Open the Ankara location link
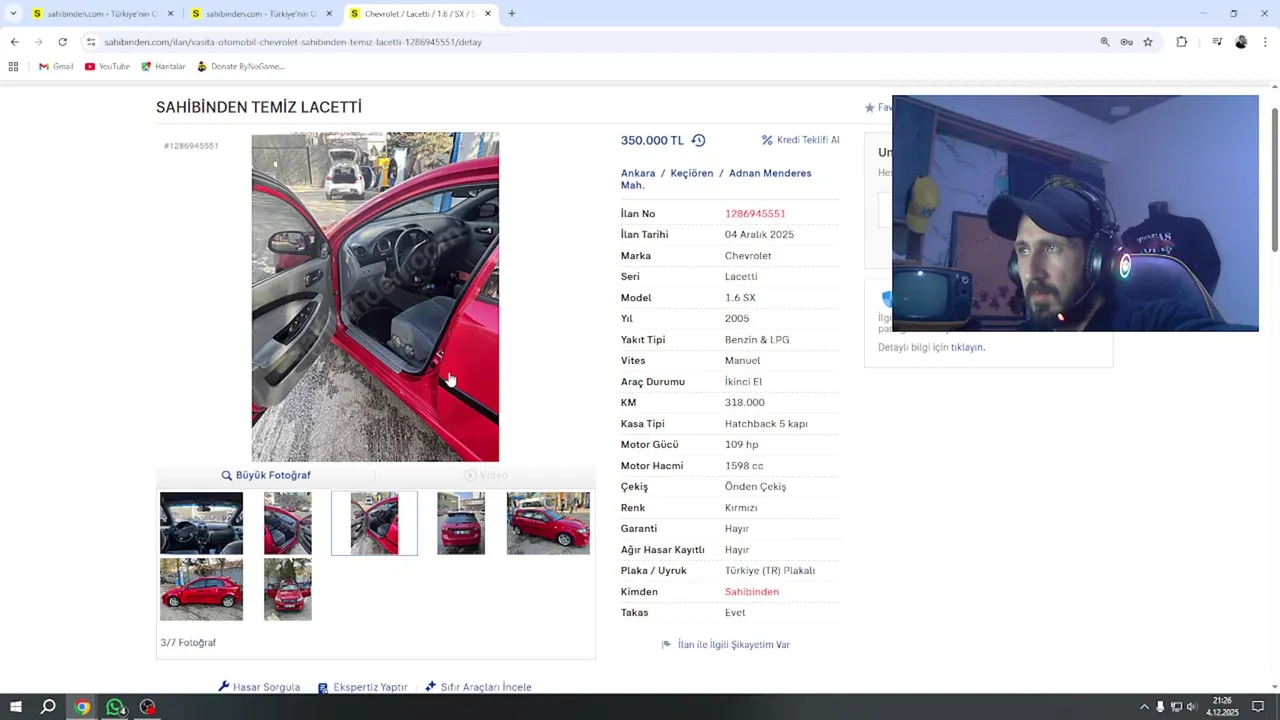1280x720 pixels. (x=638, y=173)
